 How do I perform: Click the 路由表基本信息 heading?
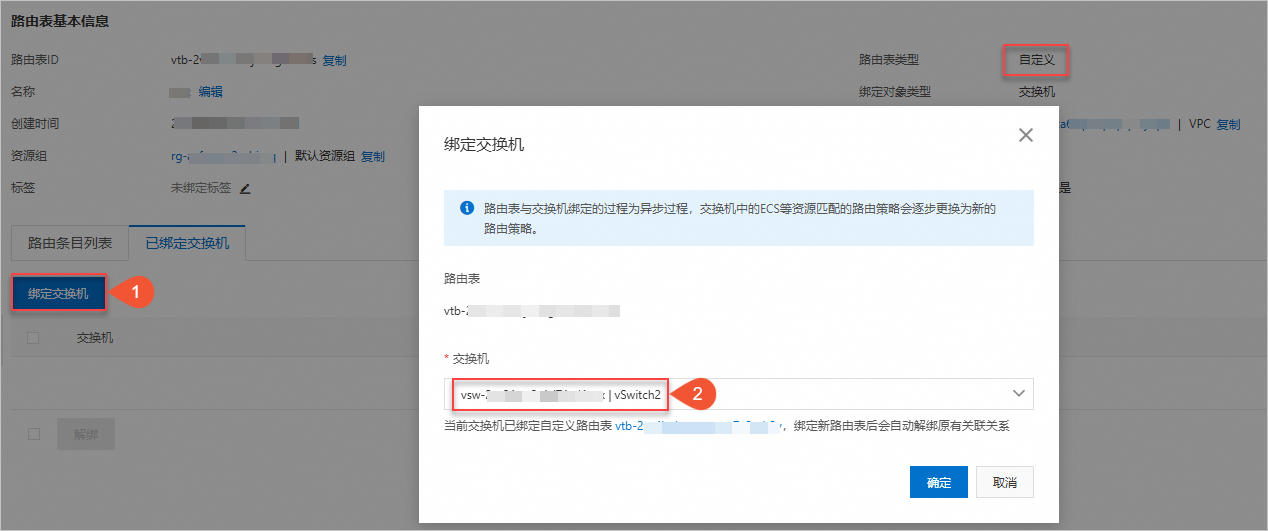coord(60,21)
